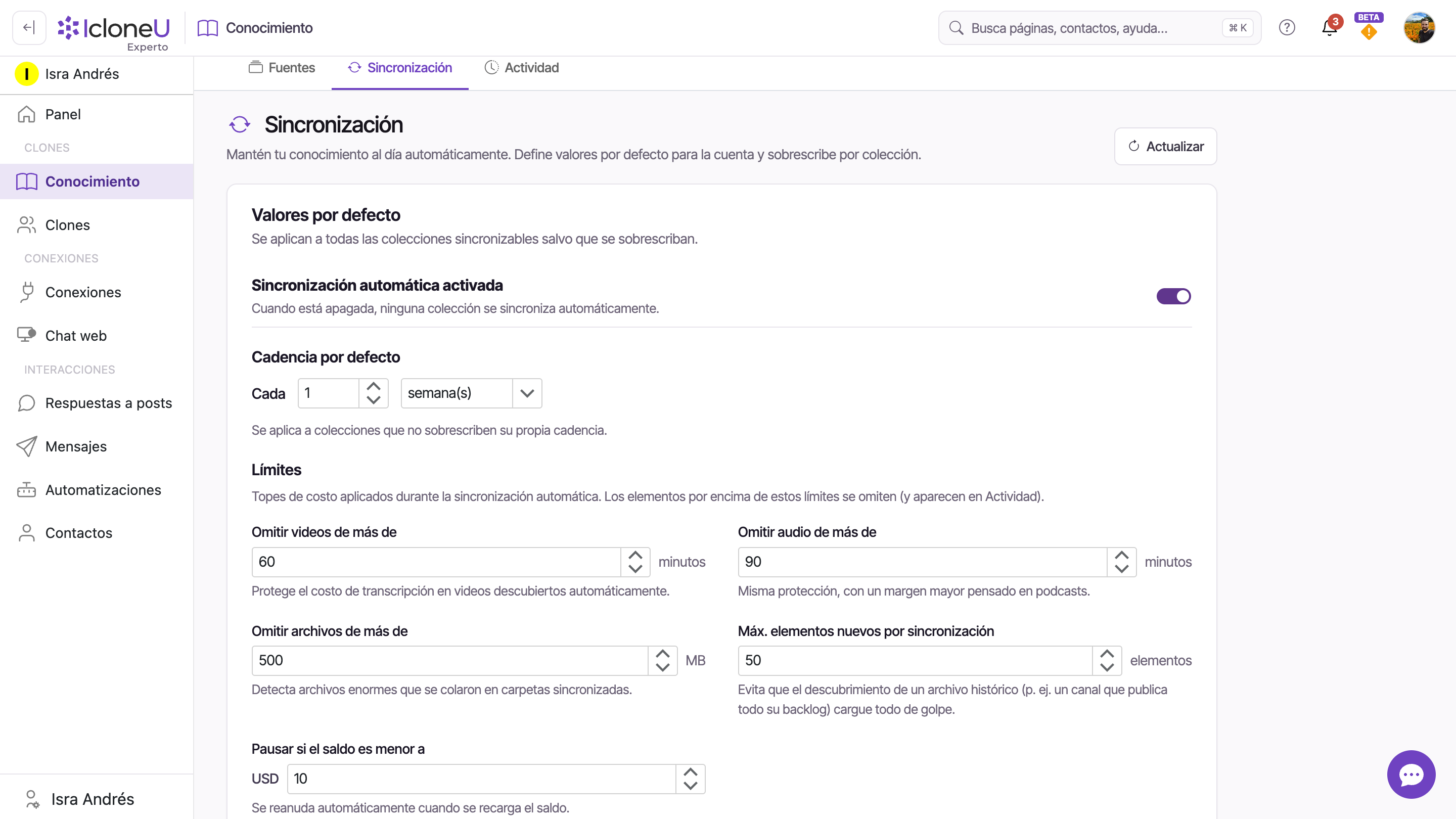Screen dimensions: 1456x819
Task: Open Conocimiento in the sidebar
Action: click(x=97, y=181)
